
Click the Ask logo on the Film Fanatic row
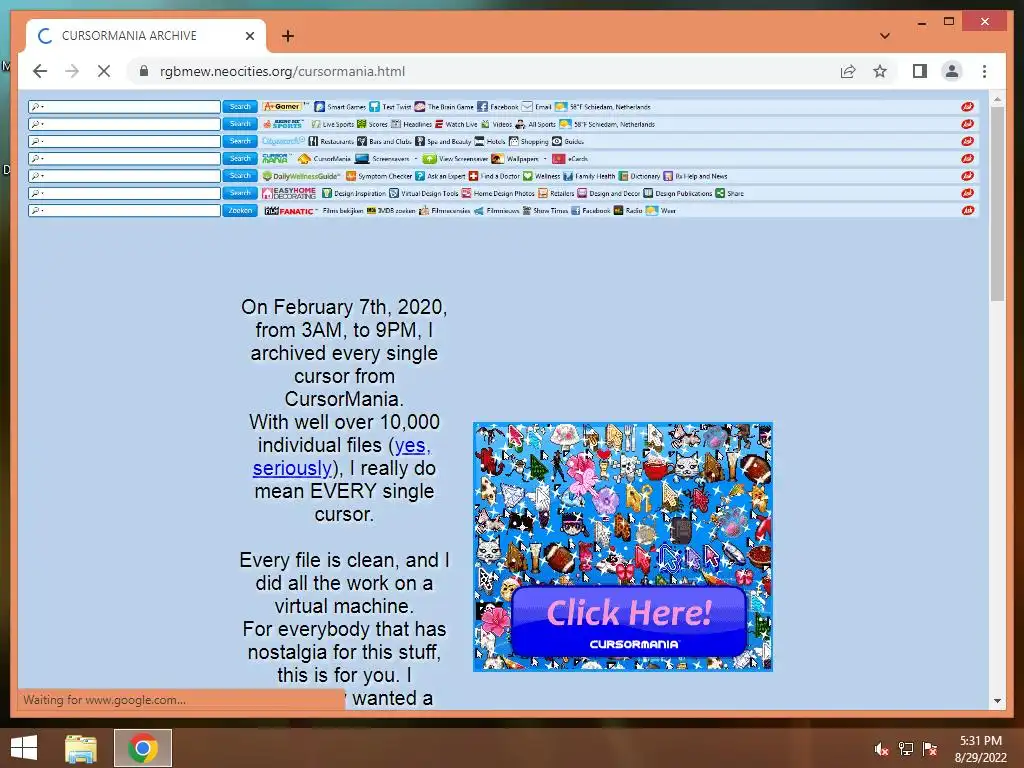click(x=967, y=210)
